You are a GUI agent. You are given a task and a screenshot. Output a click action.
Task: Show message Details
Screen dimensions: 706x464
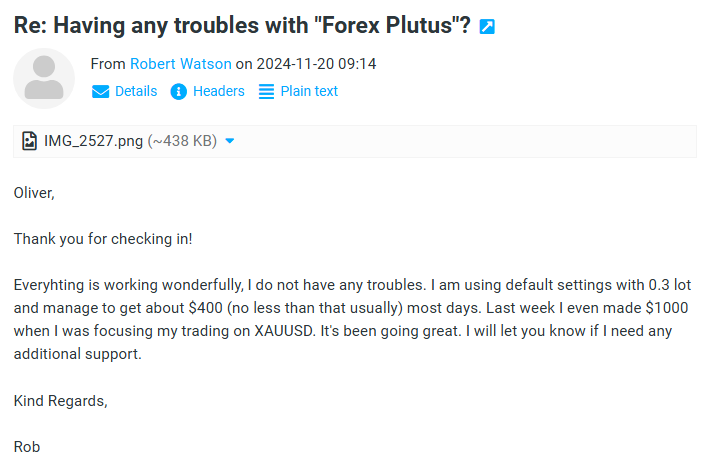pyautogui.click(x=136, y=91)
